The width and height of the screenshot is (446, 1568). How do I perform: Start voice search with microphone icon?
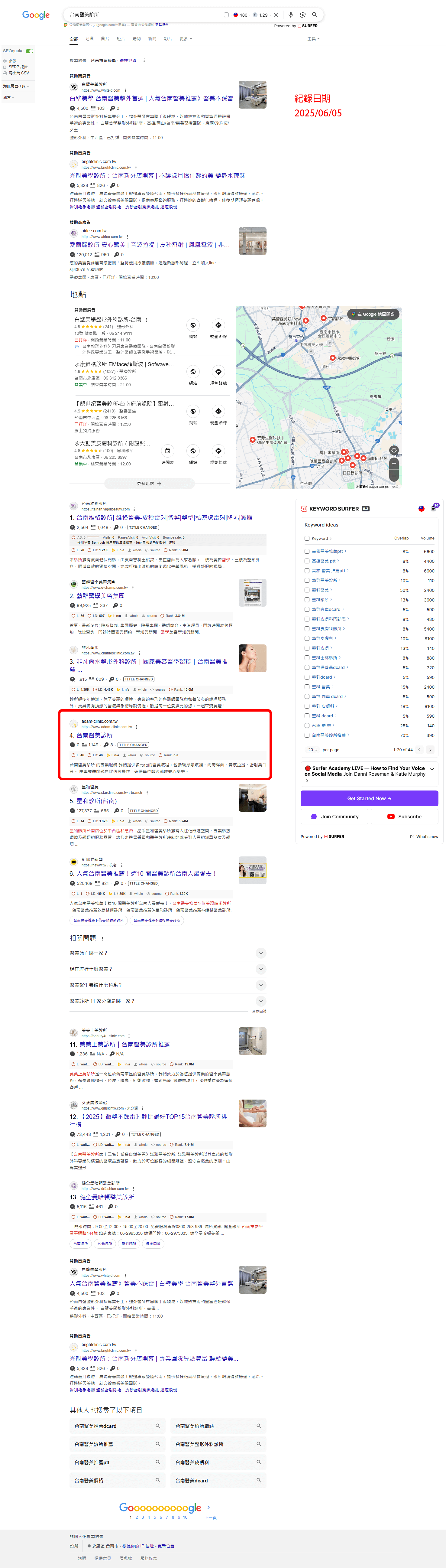tap(291, 15)
